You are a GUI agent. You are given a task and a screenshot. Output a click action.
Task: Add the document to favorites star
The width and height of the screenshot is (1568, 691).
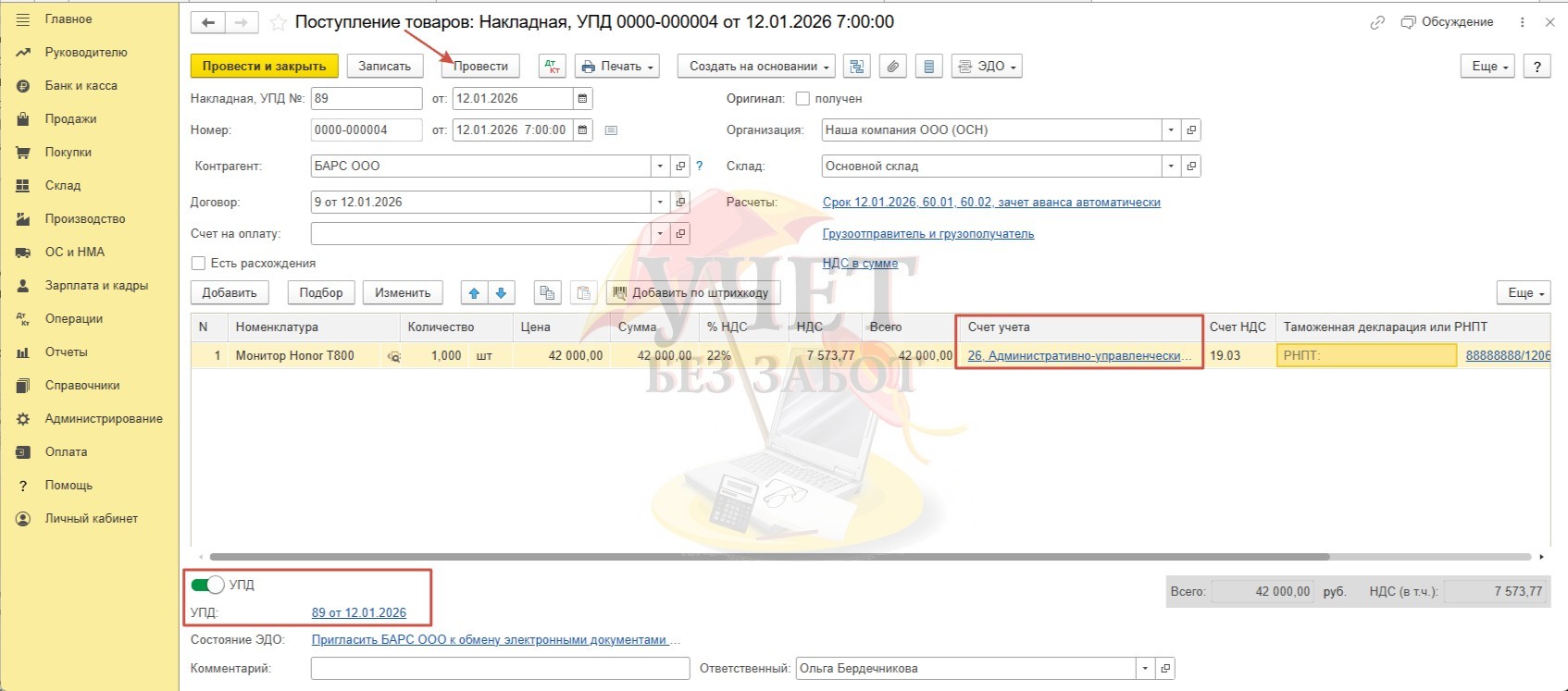(278, 23)
